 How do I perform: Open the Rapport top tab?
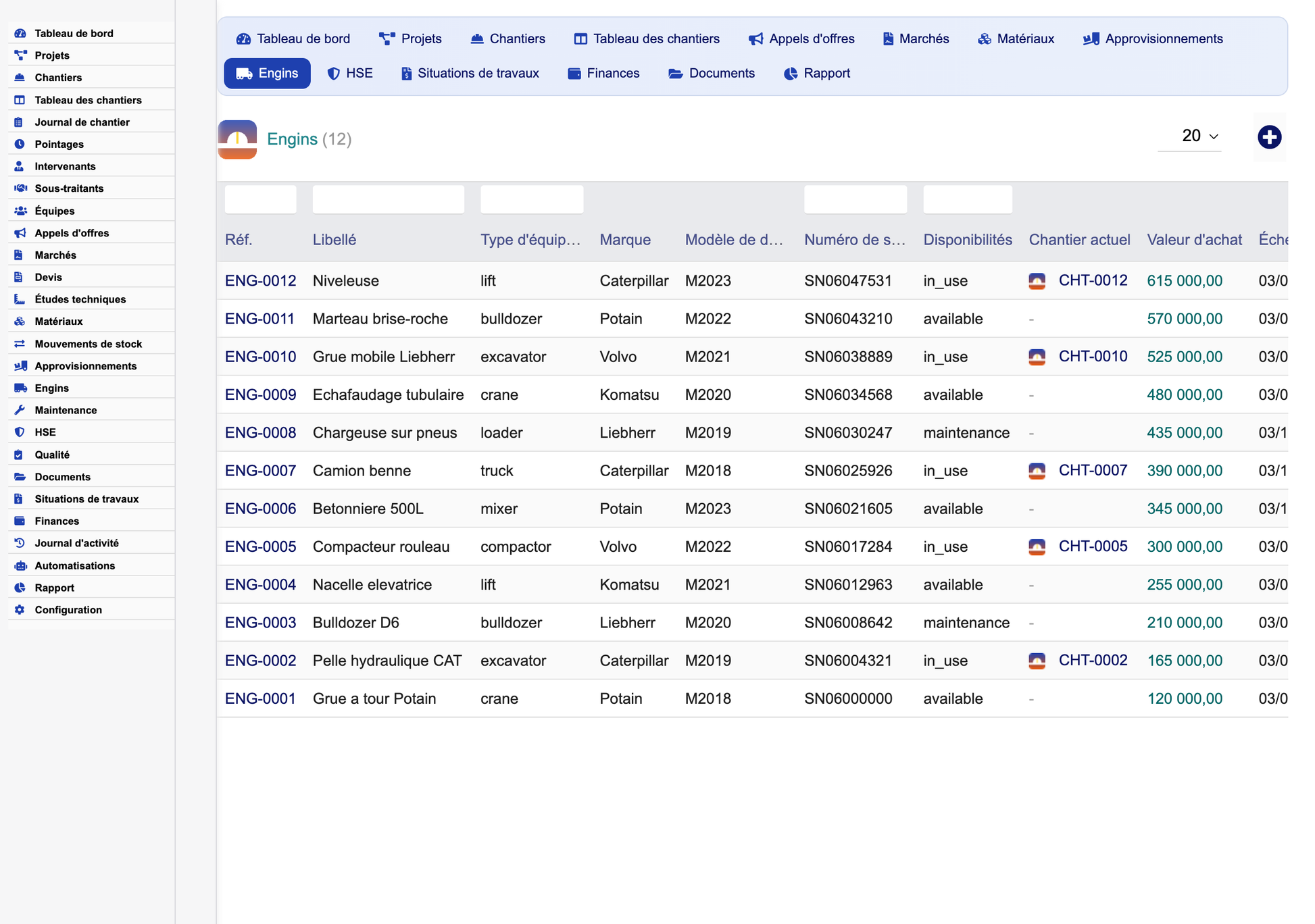[817, 73]
